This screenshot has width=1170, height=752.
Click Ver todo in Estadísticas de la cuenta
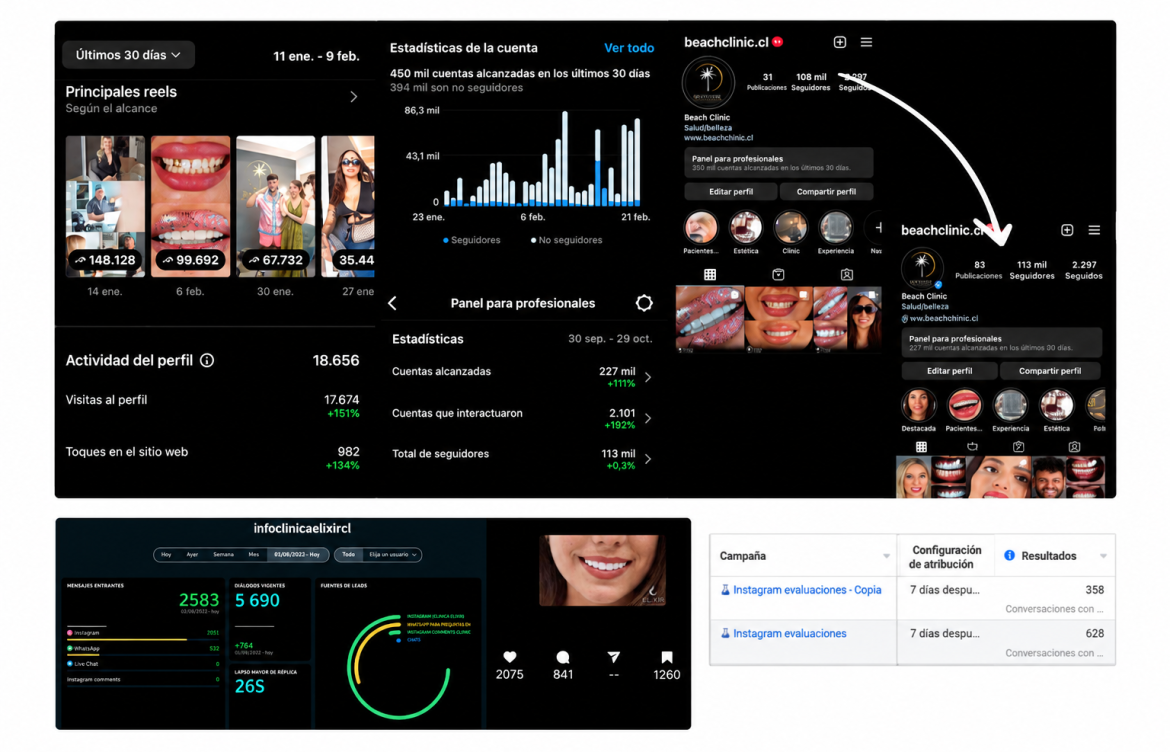tap(629, 48)
